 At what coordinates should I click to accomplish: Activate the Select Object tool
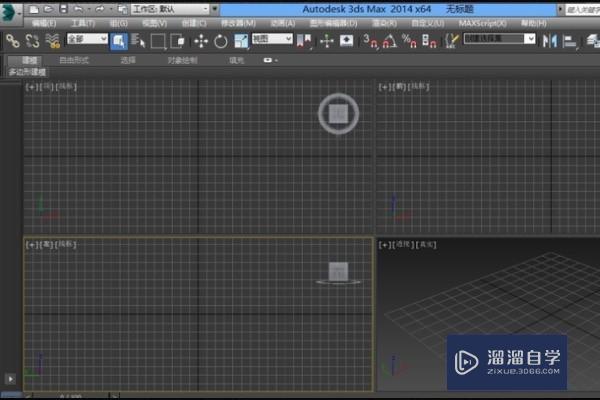[x=118, y=41]
